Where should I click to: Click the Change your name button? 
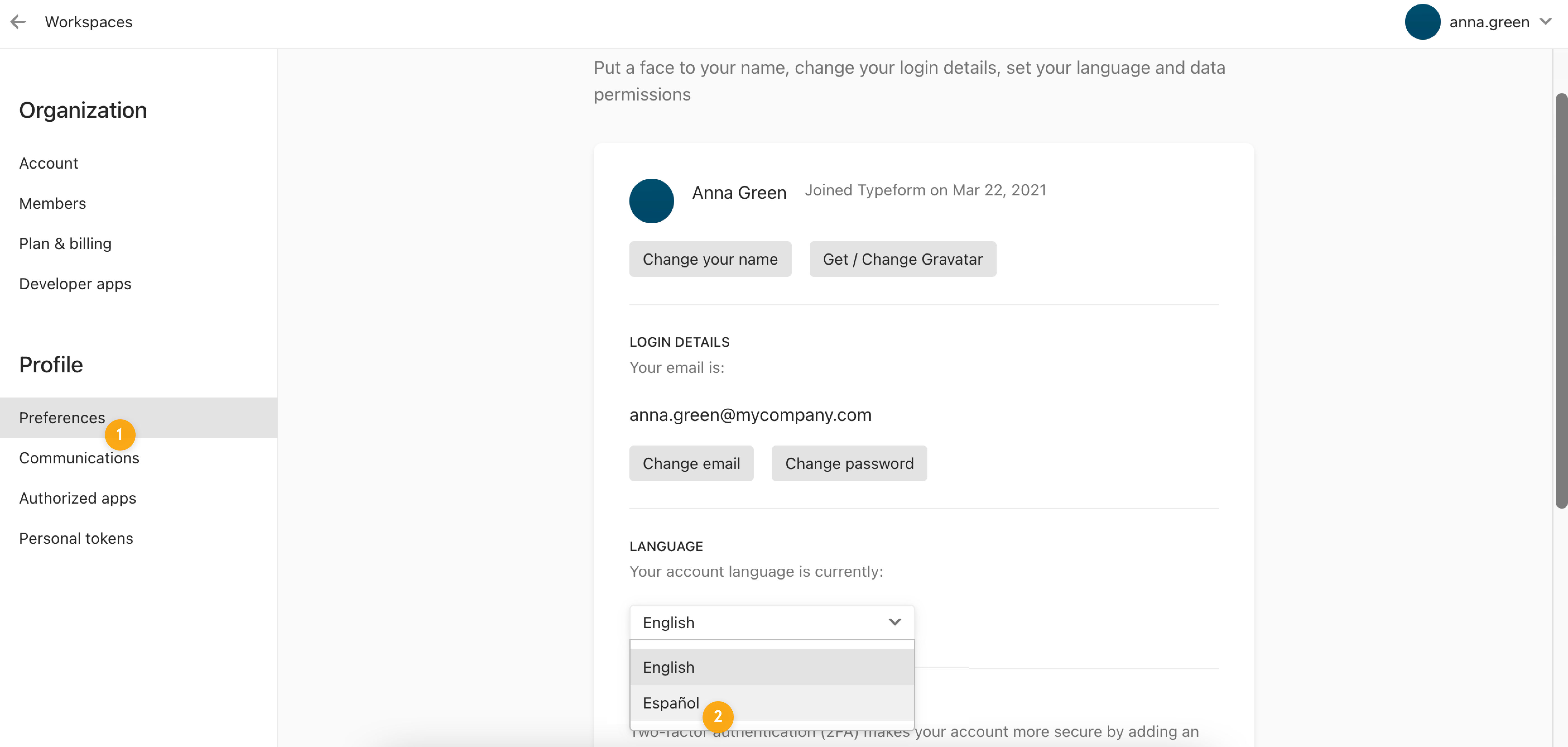click(x=710, y=259)
